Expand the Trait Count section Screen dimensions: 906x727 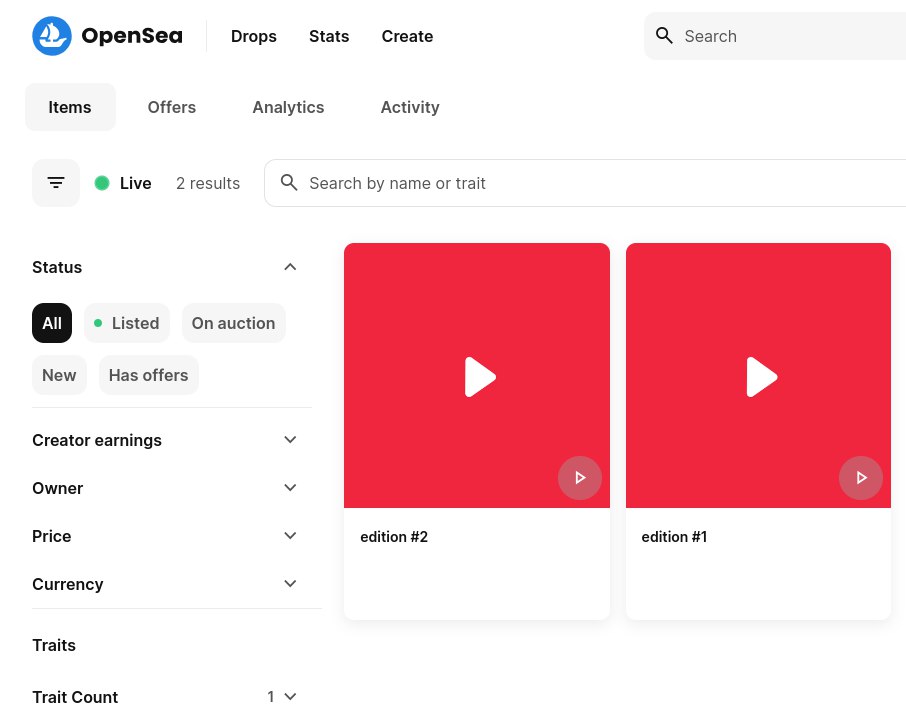tap(290, 697)
